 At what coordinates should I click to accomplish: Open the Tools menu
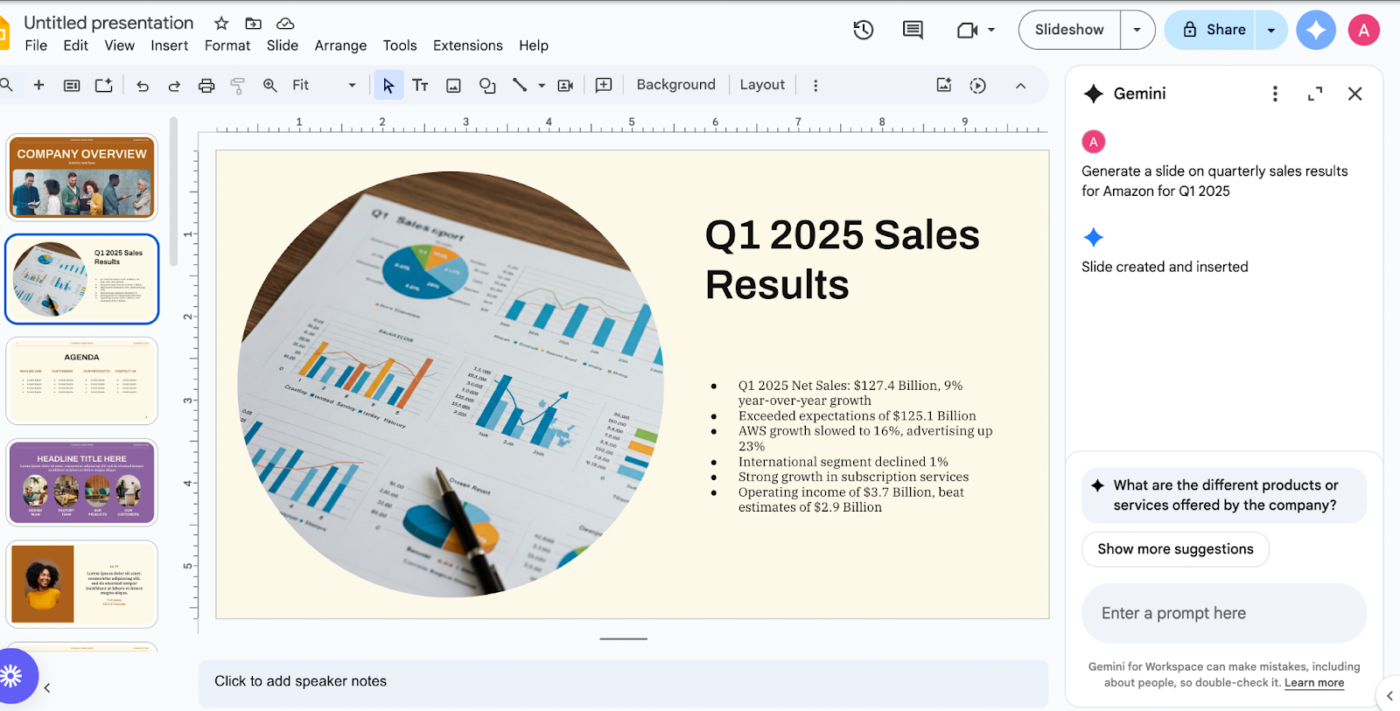click(400, 45)
